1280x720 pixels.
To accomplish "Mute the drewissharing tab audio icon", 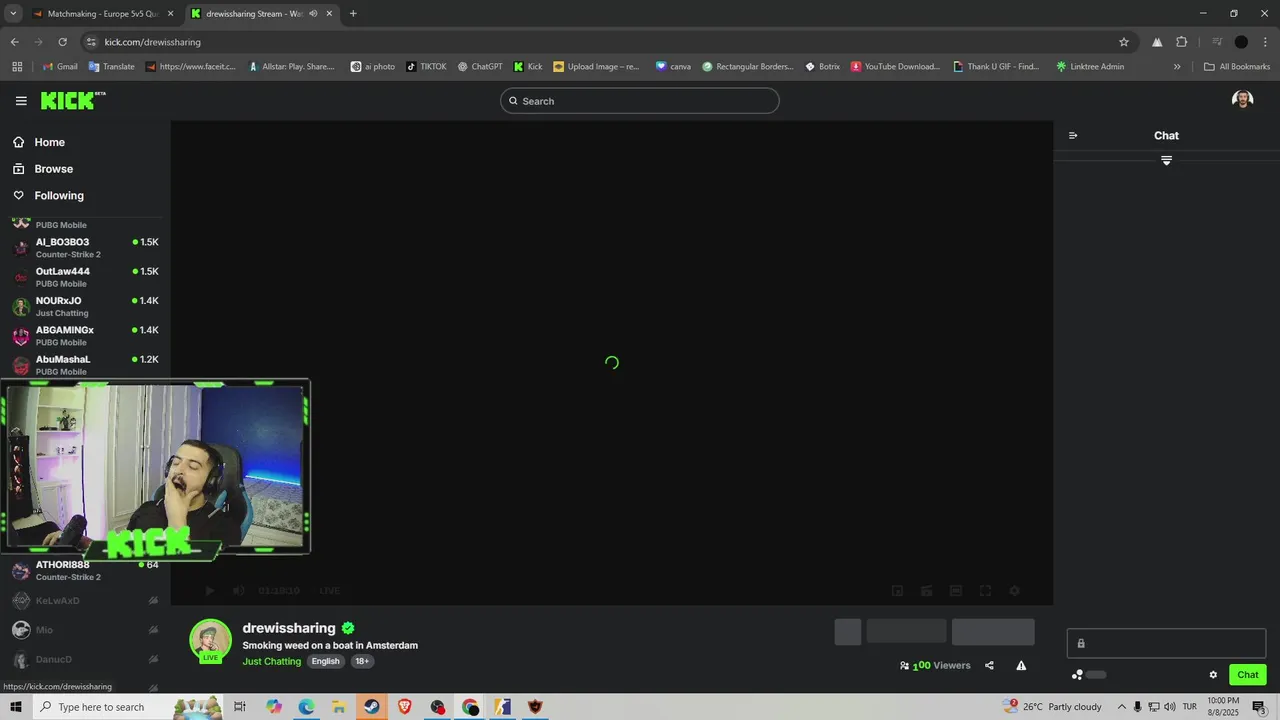I will (x=313, y=14).
